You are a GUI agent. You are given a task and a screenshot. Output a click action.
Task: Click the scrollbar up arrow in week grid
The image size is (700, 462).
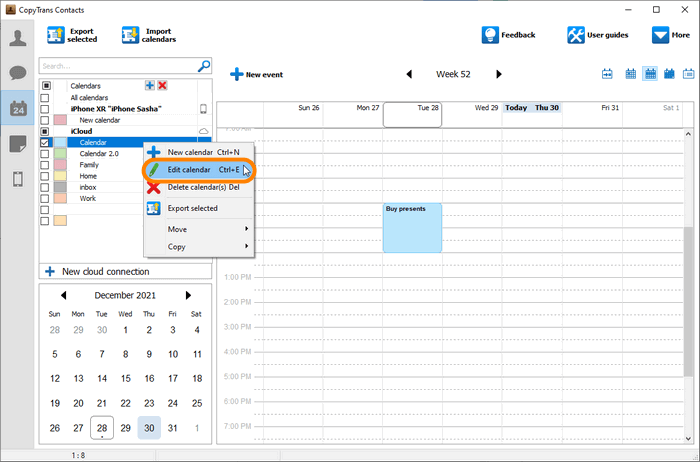688,134
